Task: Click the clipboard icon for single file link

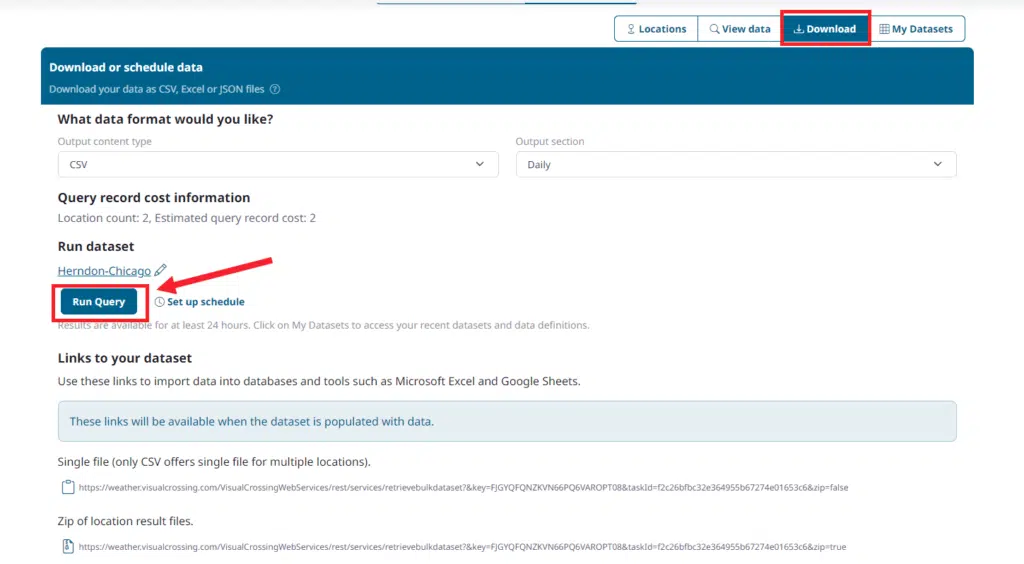Action: pos(68,488)
